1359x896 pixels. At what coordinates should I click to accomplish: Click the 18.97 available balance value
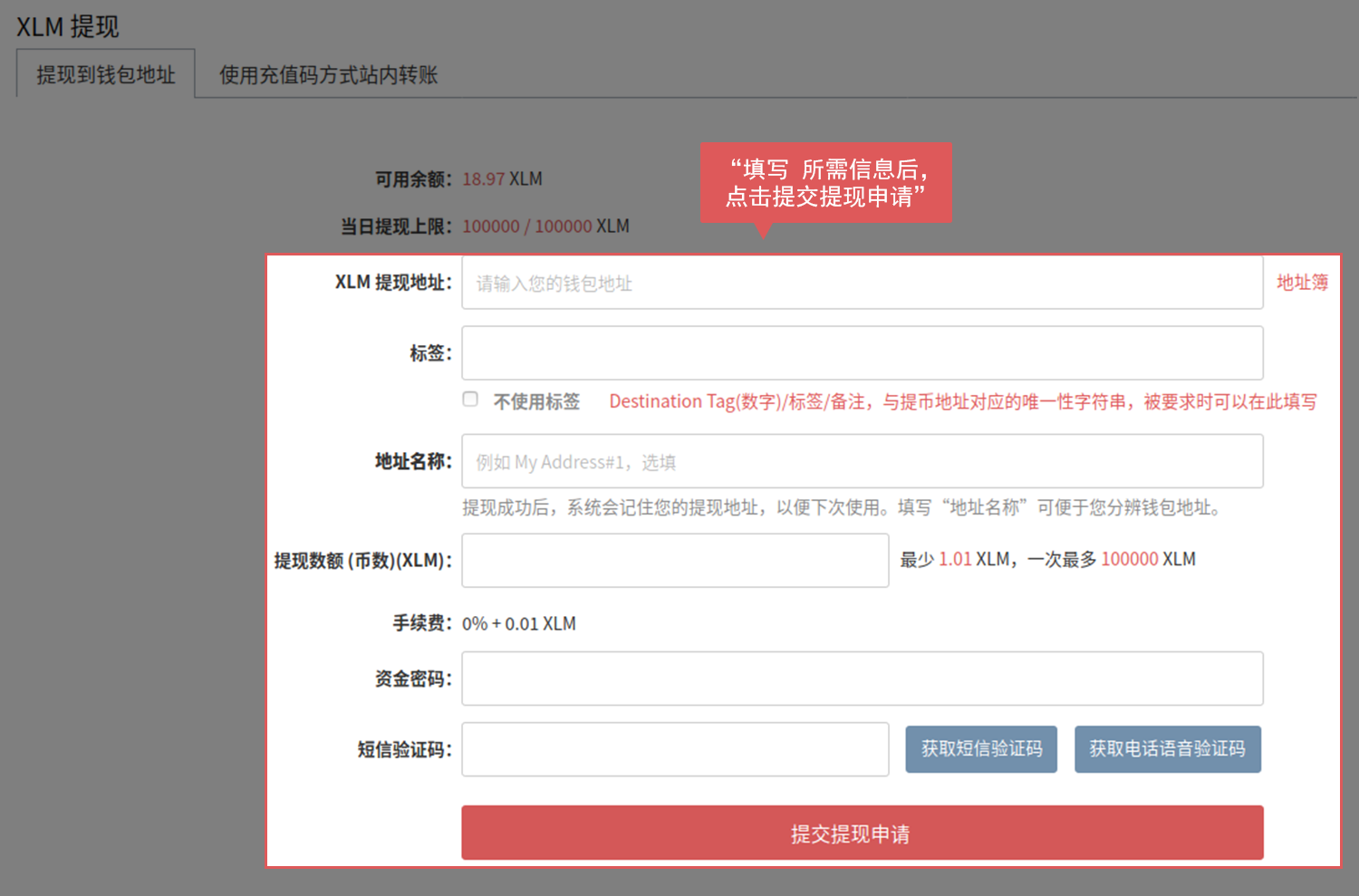[x=484, y=179]
